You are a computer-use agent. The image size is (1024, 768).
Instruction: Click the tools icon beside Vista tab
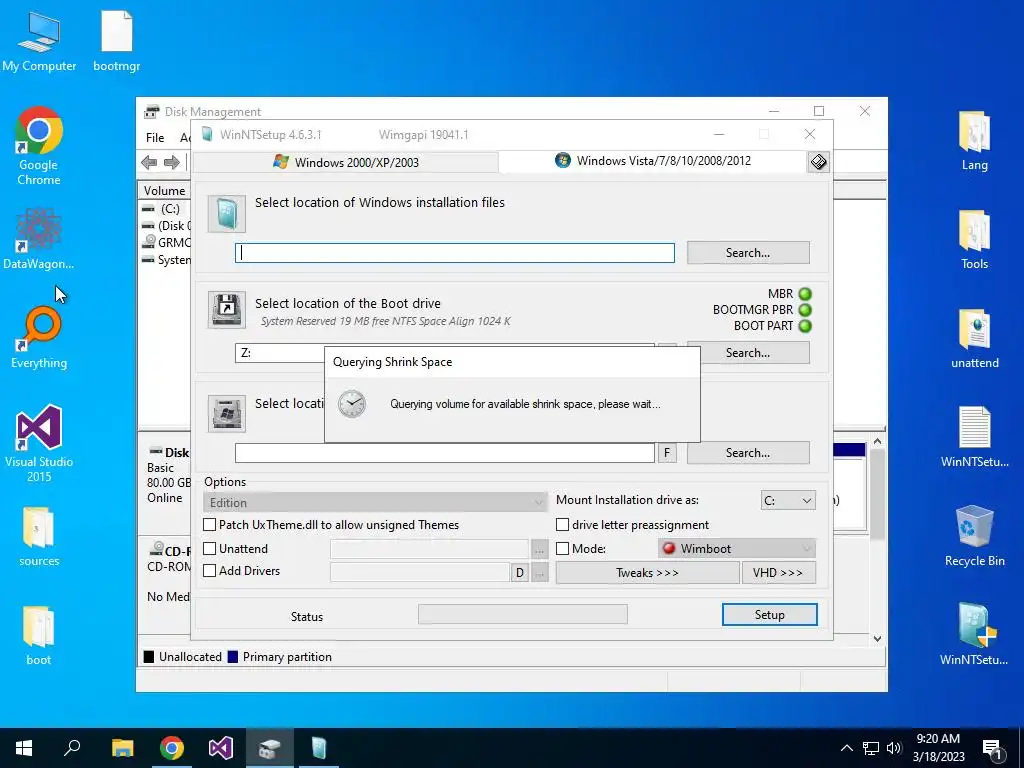click(818, 161)
